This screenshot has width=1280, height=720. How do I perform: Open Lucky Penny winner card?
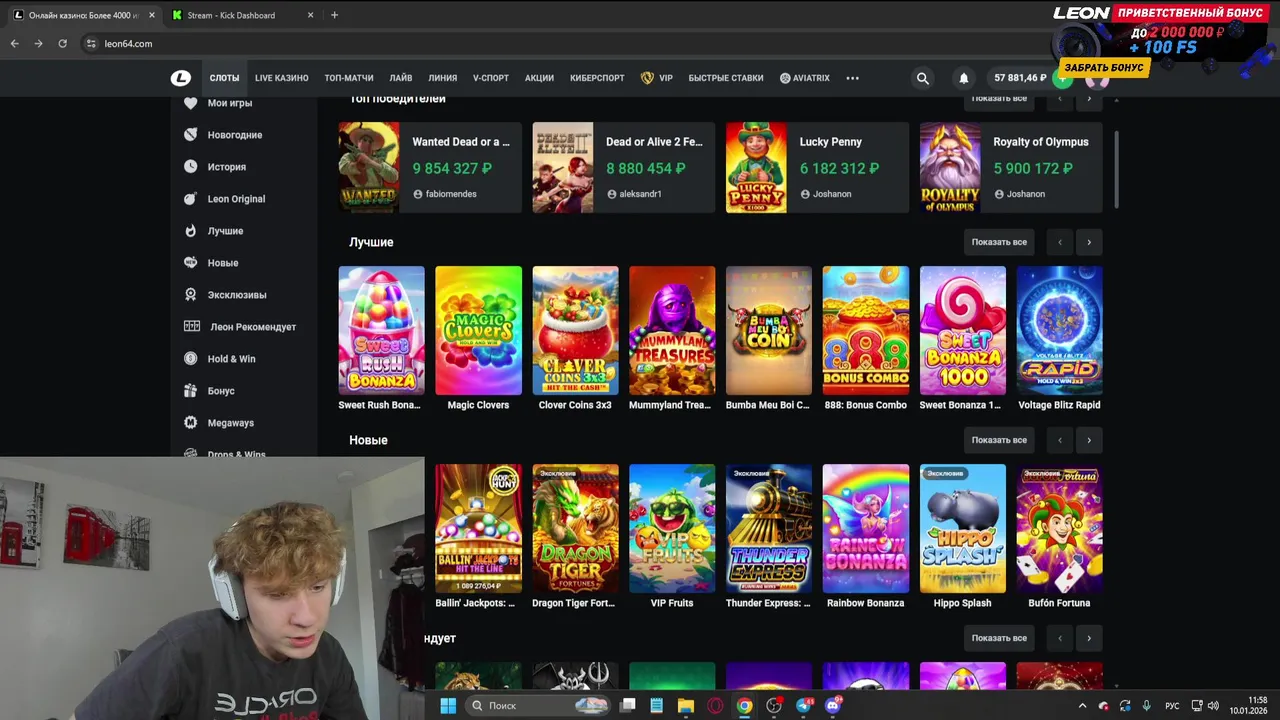818,167
